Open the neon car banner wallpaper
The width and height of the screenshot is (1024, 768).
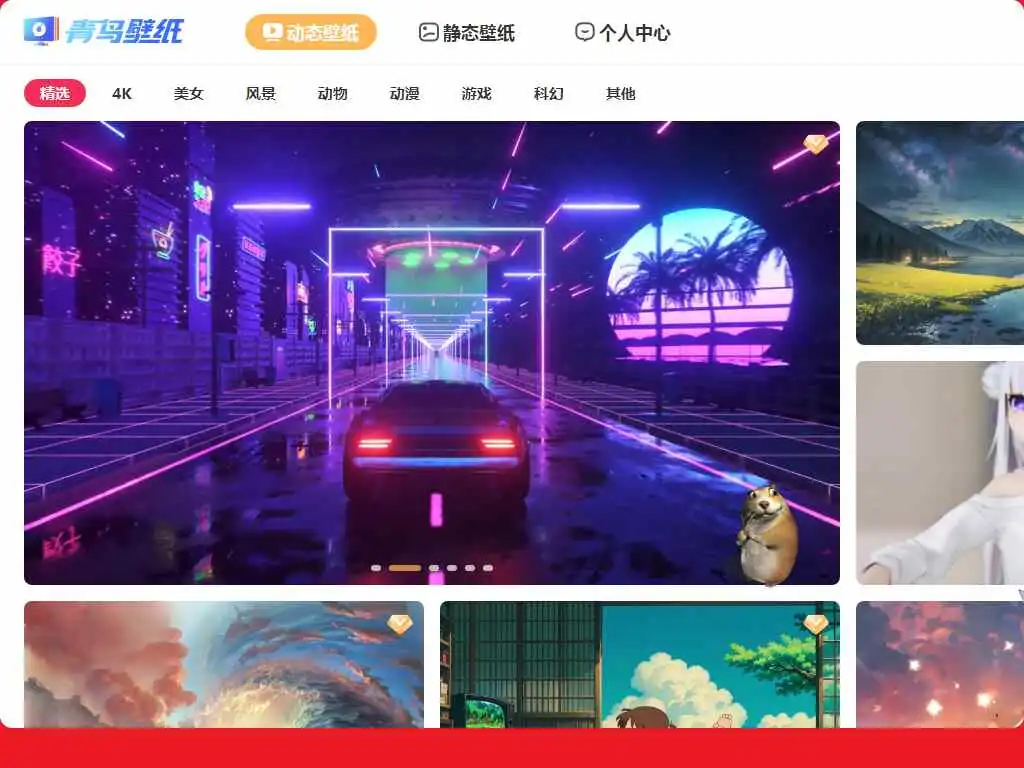(432, 353)
